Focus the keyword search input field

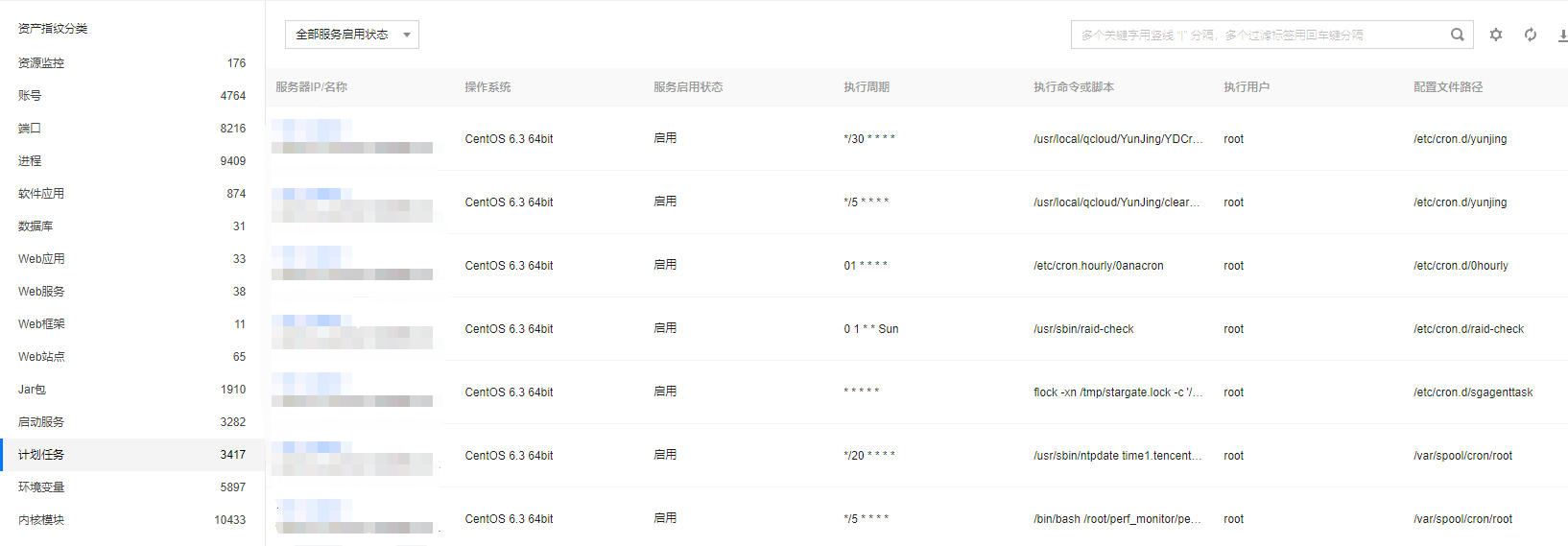click(x=1257, y=35)
